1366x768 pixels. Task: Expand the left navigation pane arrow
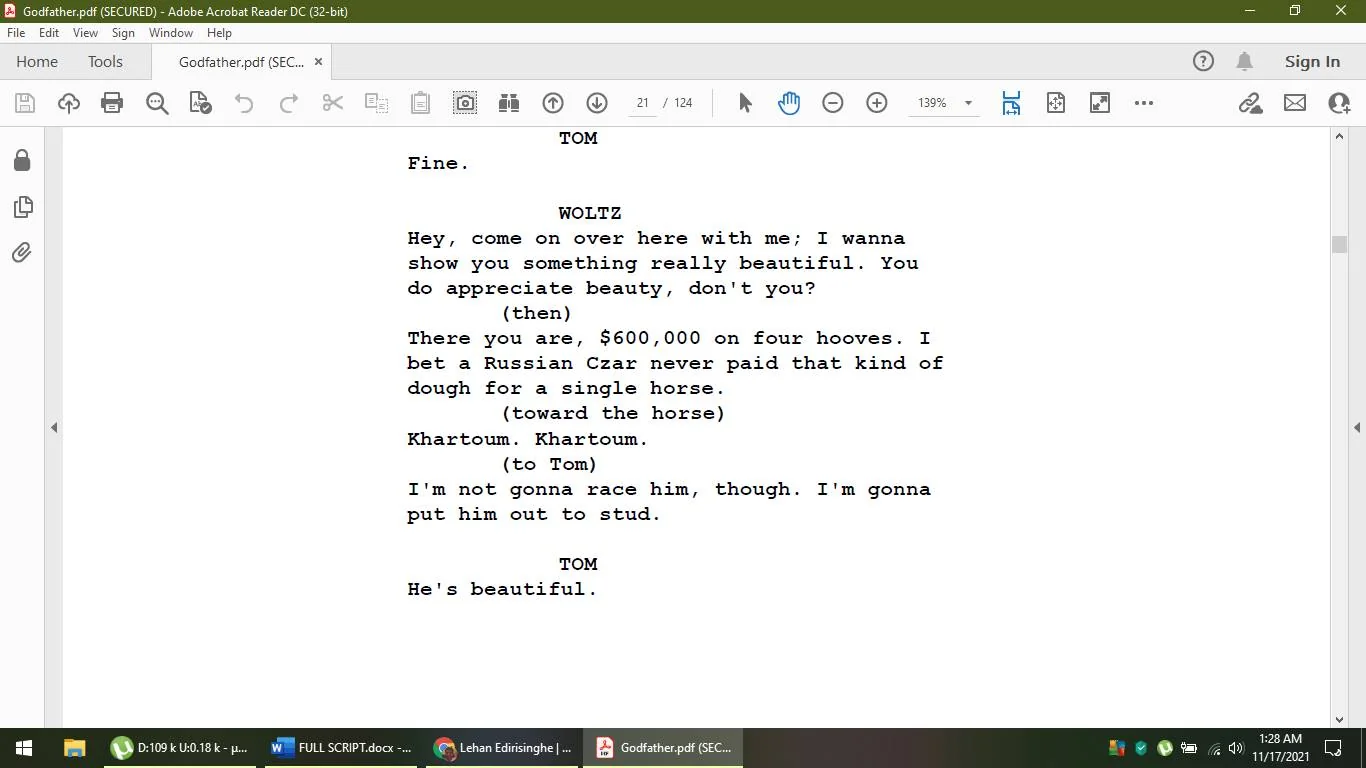point(54,427)
